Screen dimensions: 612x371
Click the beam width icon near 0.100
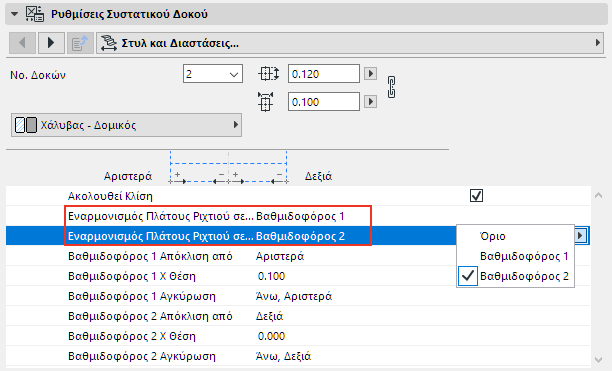(265, 102)
